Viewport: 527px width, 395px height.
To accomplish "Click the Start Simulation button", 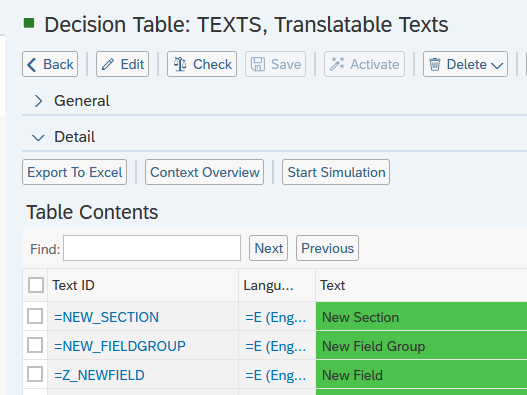I will [336, 172].
